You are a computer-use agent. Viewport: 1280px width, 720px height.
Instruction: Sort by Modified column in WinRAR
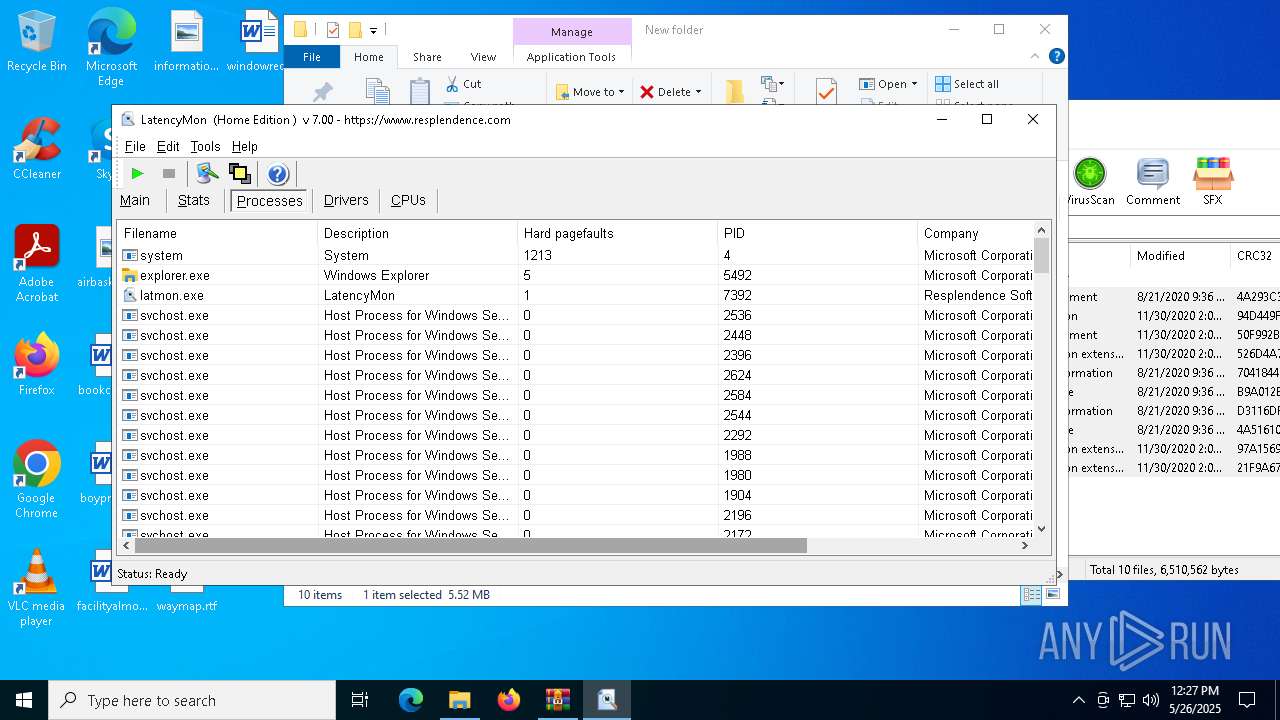(1179, 256)
